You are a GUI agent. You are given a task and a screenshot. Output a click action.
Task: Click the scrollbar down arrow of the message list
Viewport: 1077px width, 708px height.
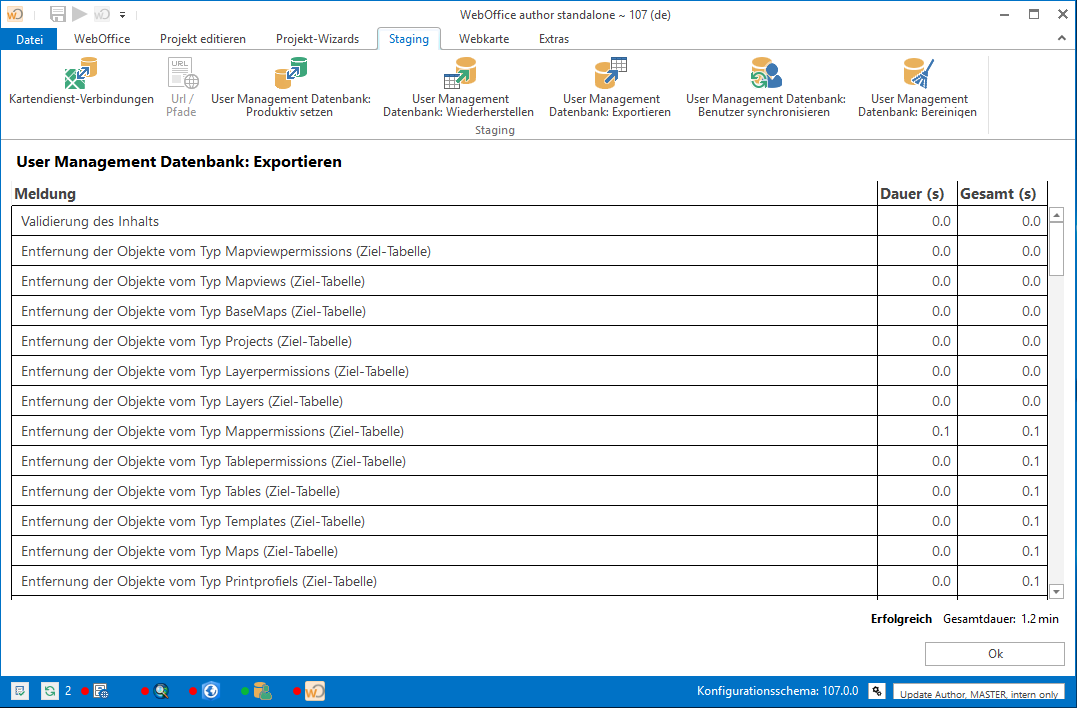click(x=1056, y=591)
